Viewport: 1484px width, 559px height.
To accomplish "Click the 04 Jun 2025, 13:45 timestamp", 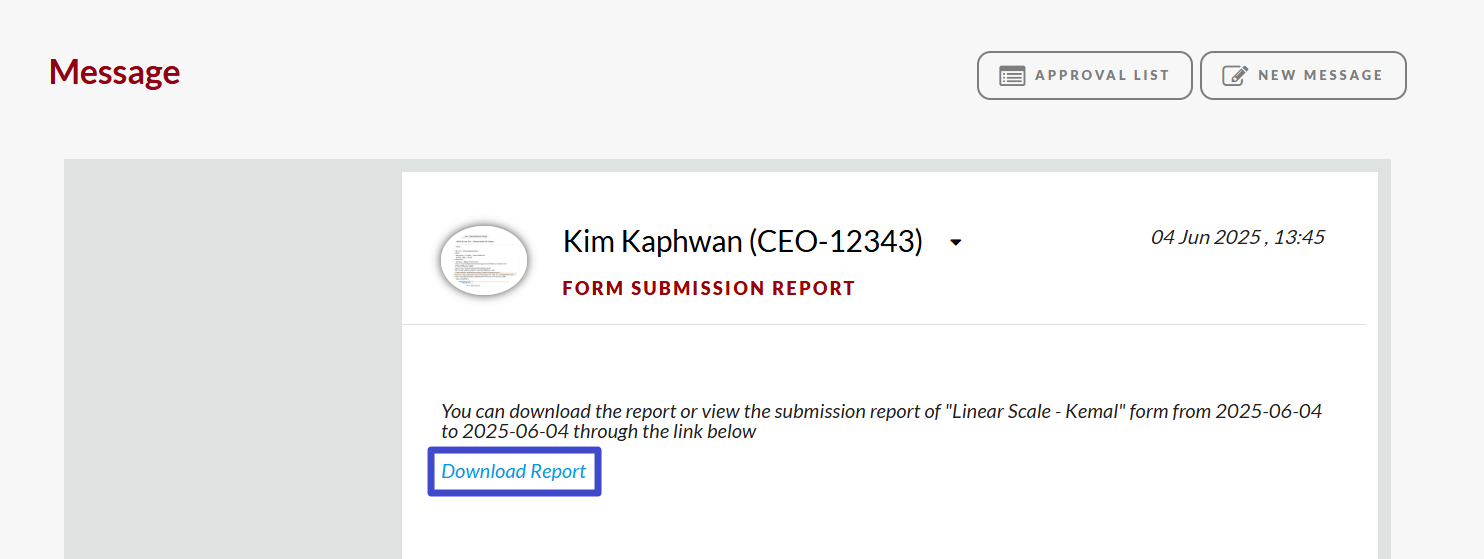I will pos(1238,237).
